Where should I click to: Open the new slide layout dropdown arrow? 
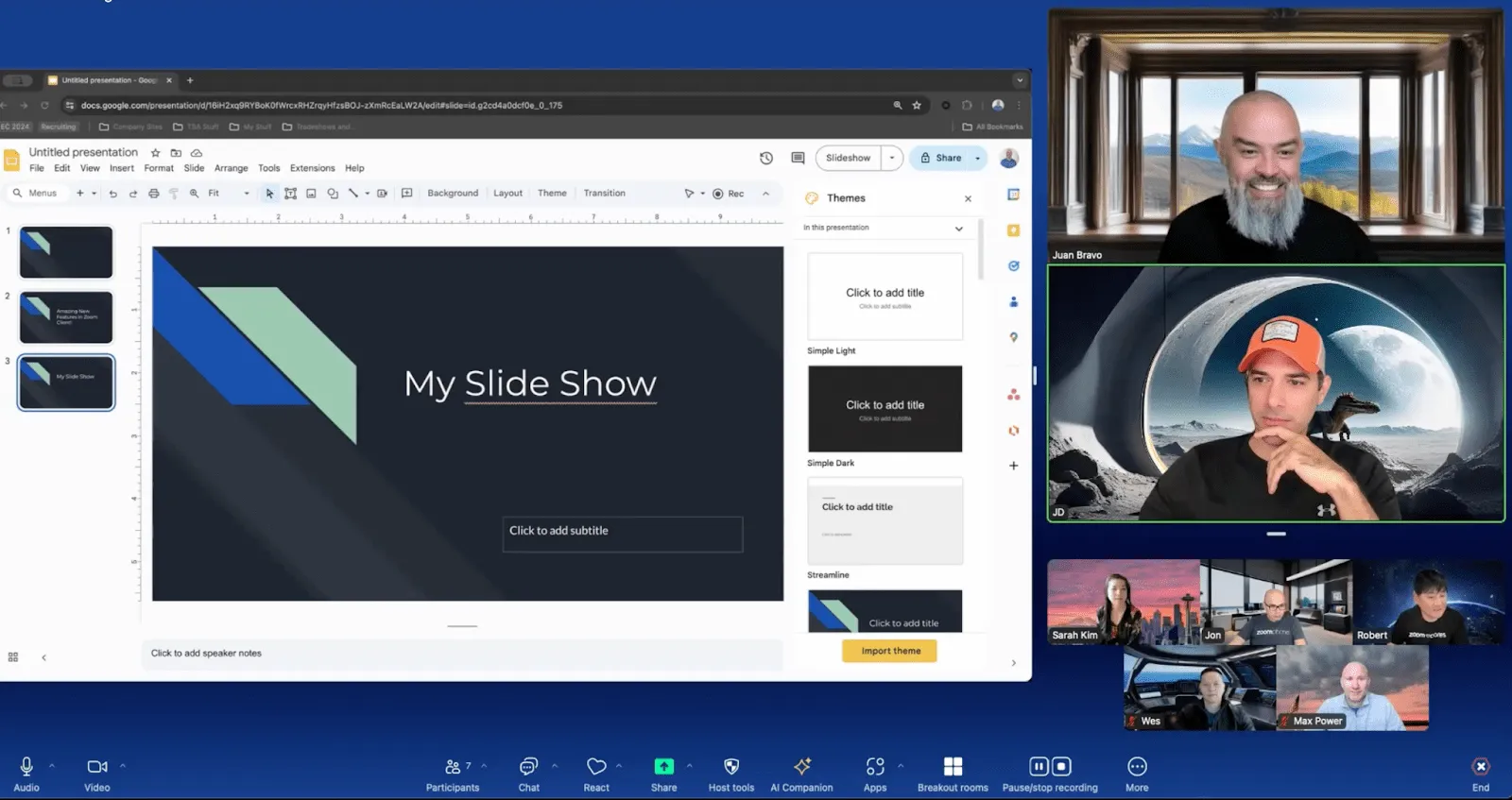tap(94, 194)
